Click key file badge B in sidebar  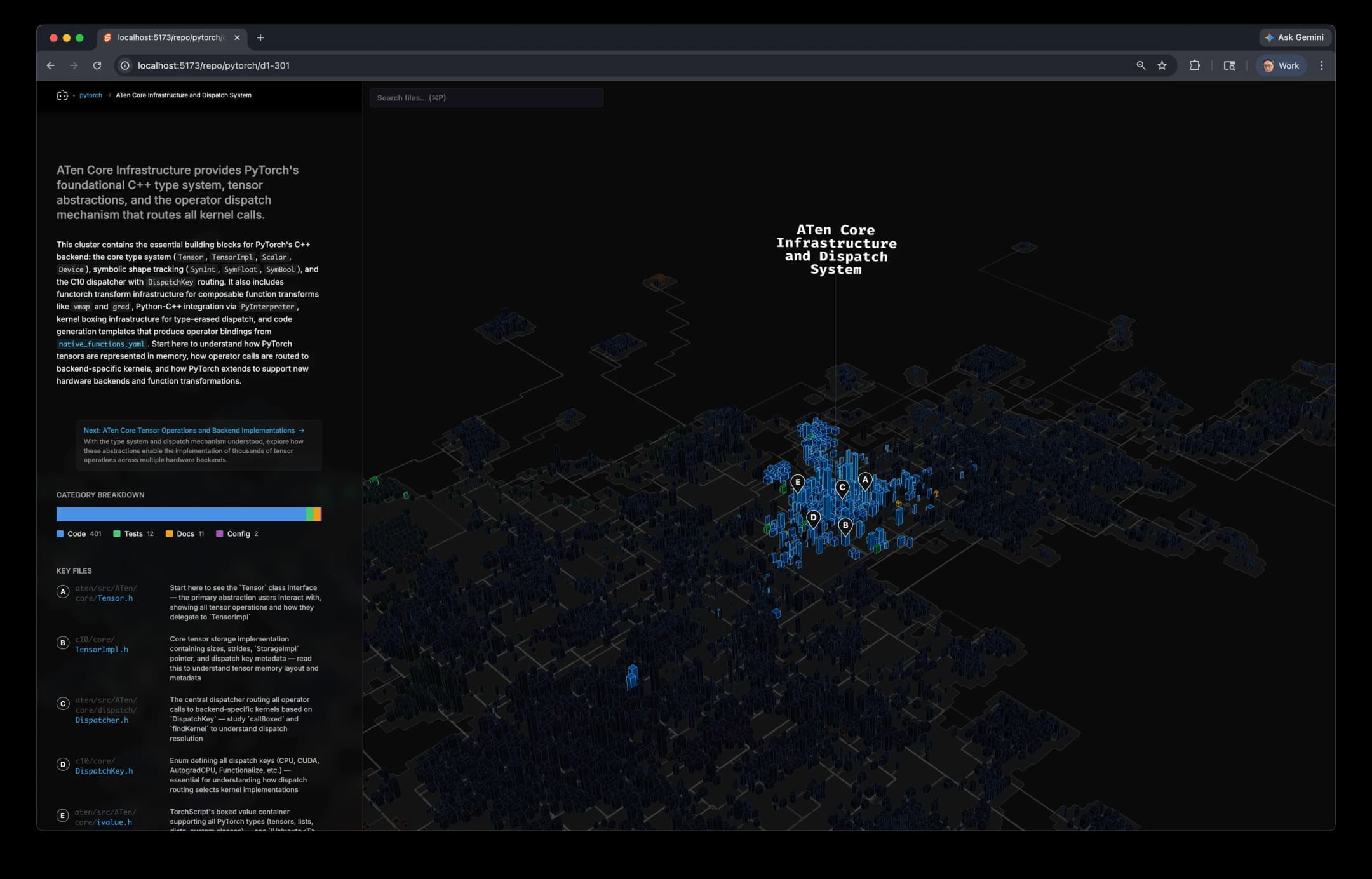coord(63,643)
